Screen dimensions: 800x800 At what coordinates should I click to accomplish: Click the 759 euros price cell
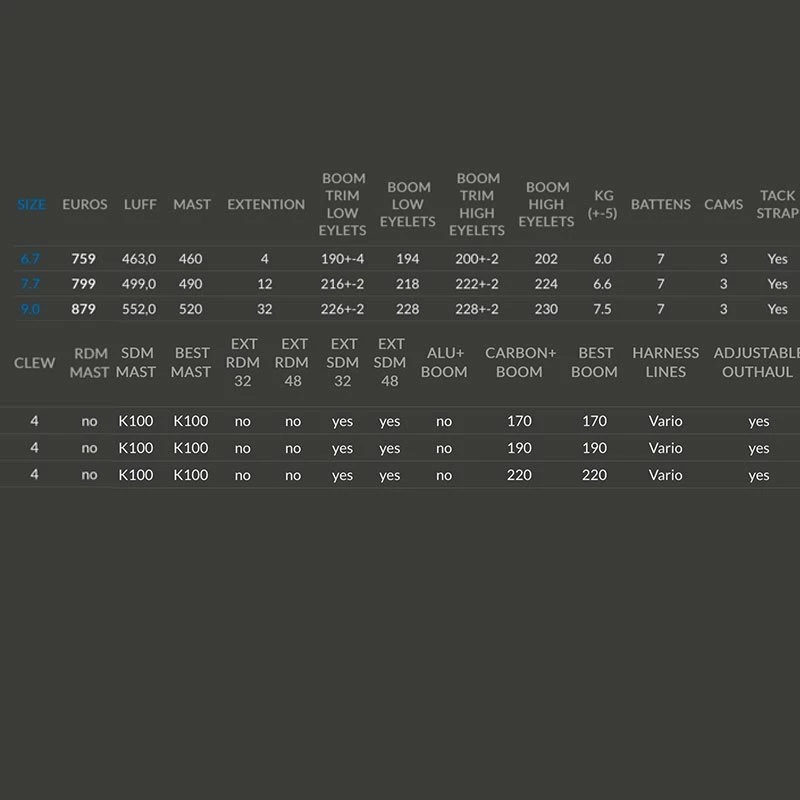[x=84, y=259]
